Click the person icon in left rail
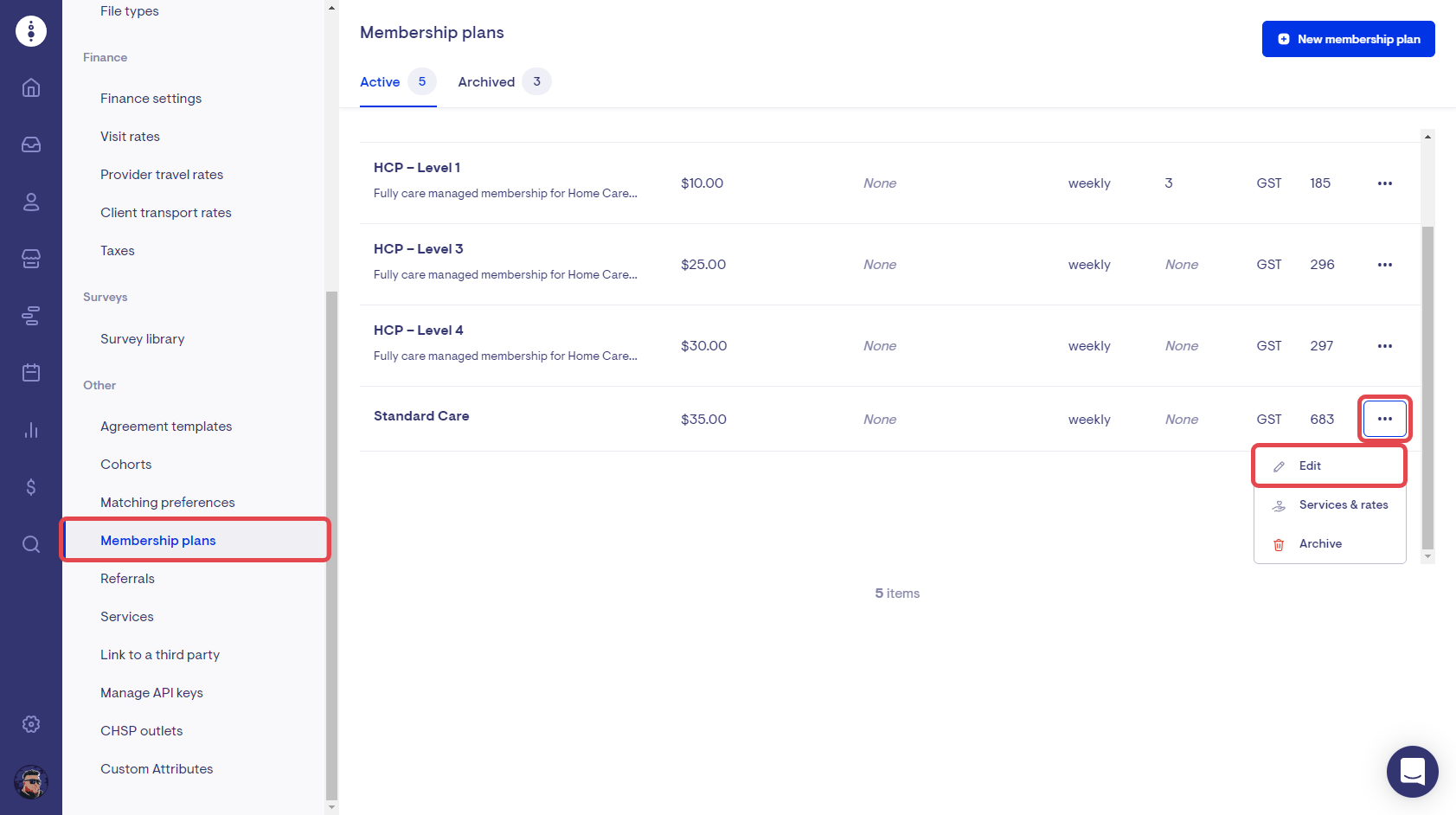Screen dimensions: 1456x815 coord(31,202)
